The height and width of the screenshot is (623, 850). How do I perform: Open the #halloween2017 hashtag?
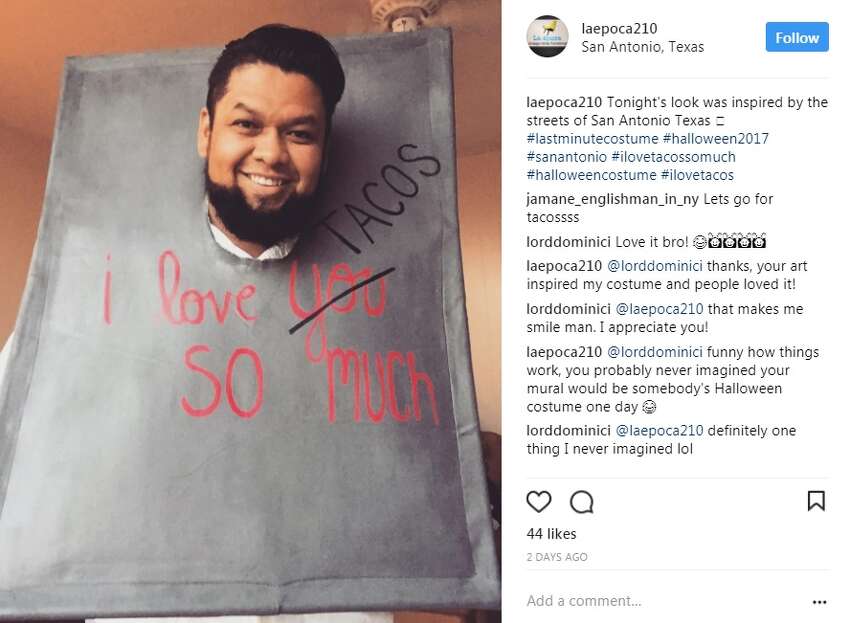[716, 139]
